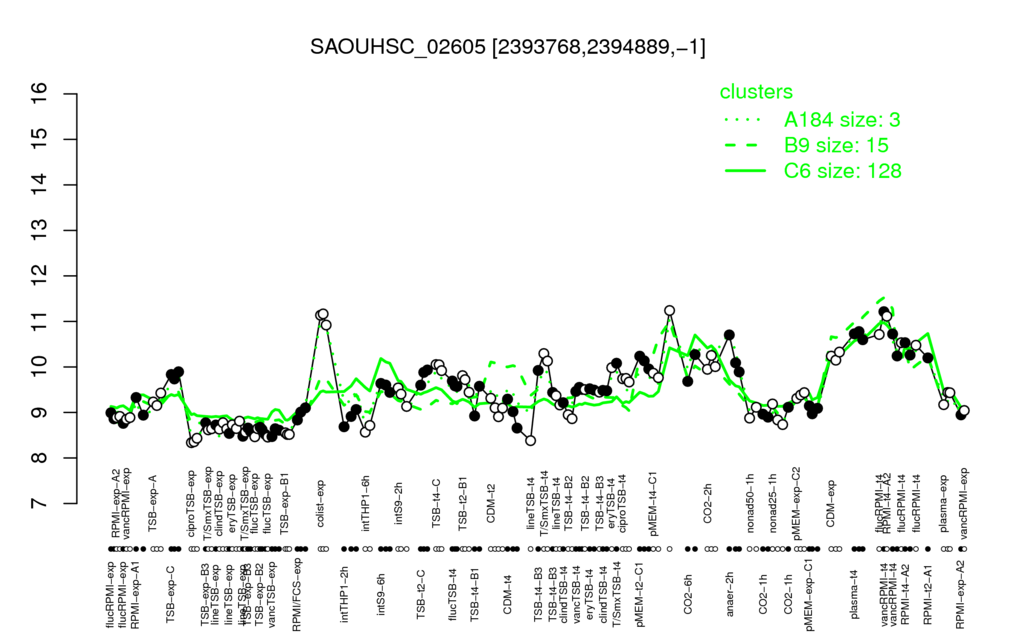1024x640 pixels.
Task: Click x-axis label 'colist-exp'
Action: pyautogui.click(x=321, y=503)
